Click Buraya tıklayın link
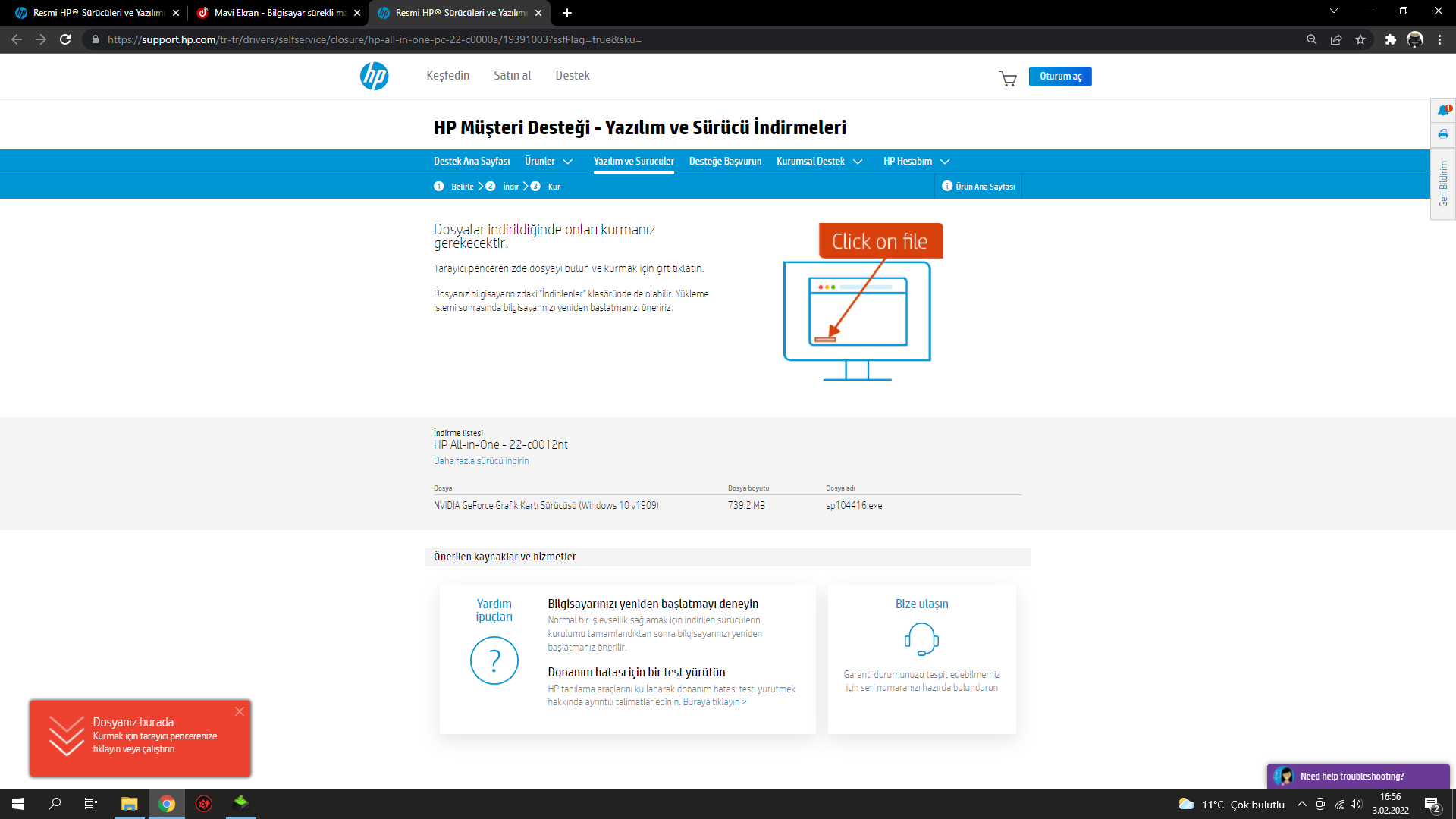This screenshot has width=1456, height=819. [x=714, y=702]
